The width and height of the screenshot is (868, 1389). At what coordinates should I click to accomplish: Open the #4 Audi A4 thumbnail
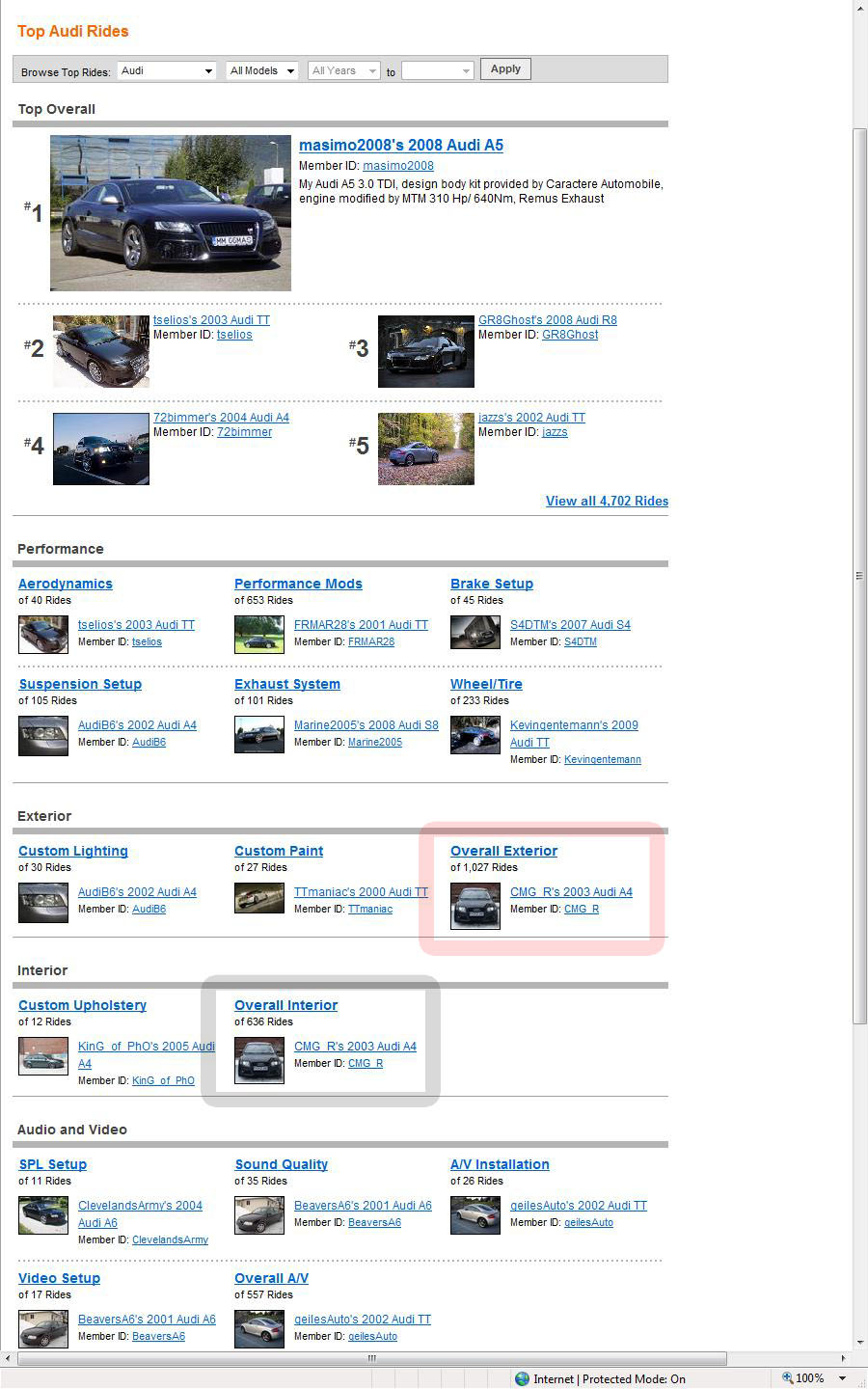tap(101, 449)
